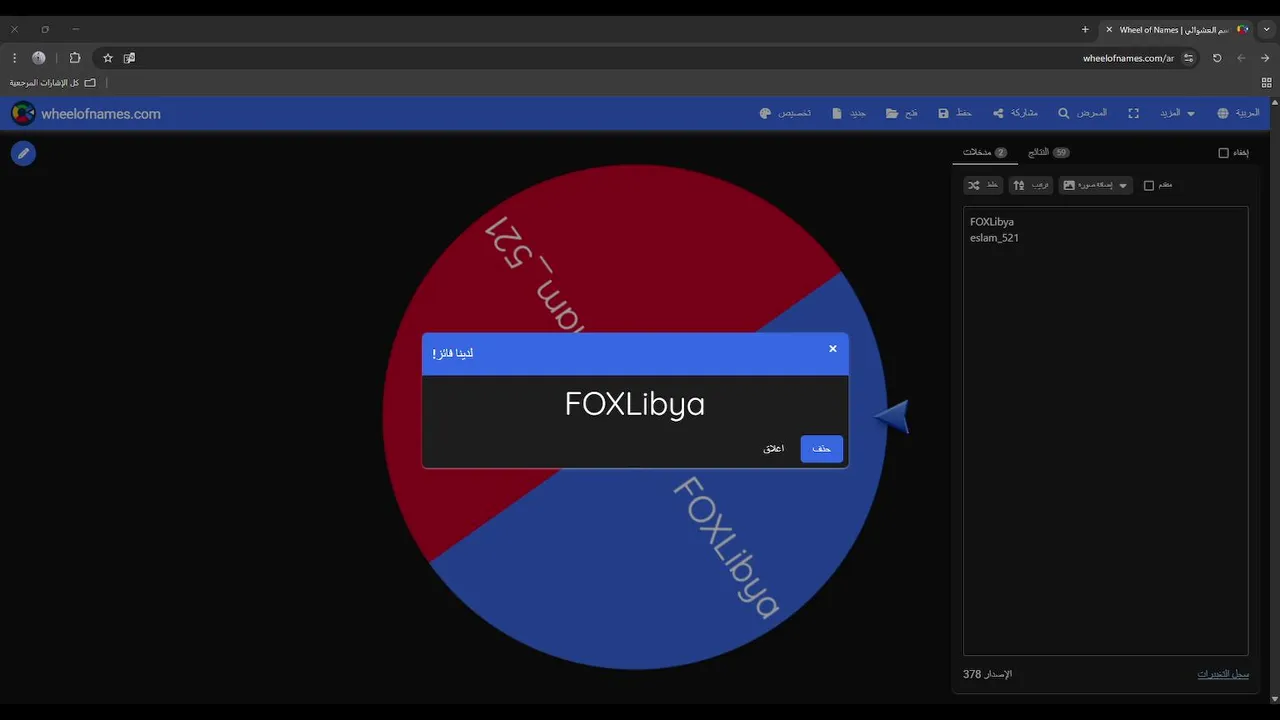Viewport: 1280px width, 720px height.
Task: Bookmark this page with the star
Action: pos(108,58)
